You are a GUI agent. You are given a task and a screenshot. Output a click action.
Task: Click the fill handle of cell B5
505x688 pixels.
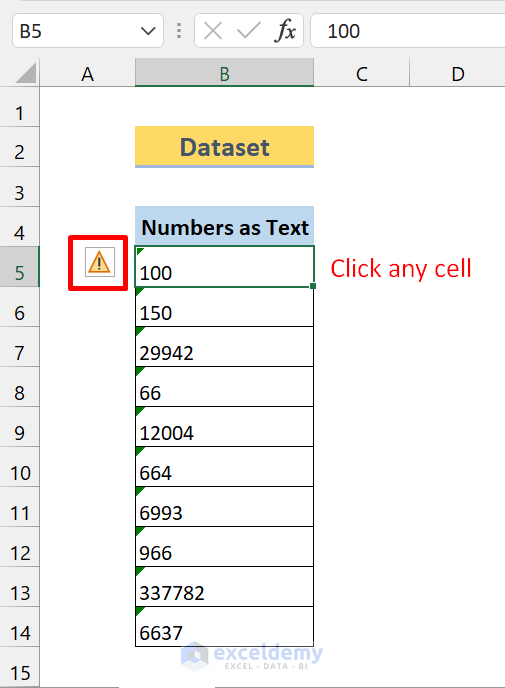(313, 286)
